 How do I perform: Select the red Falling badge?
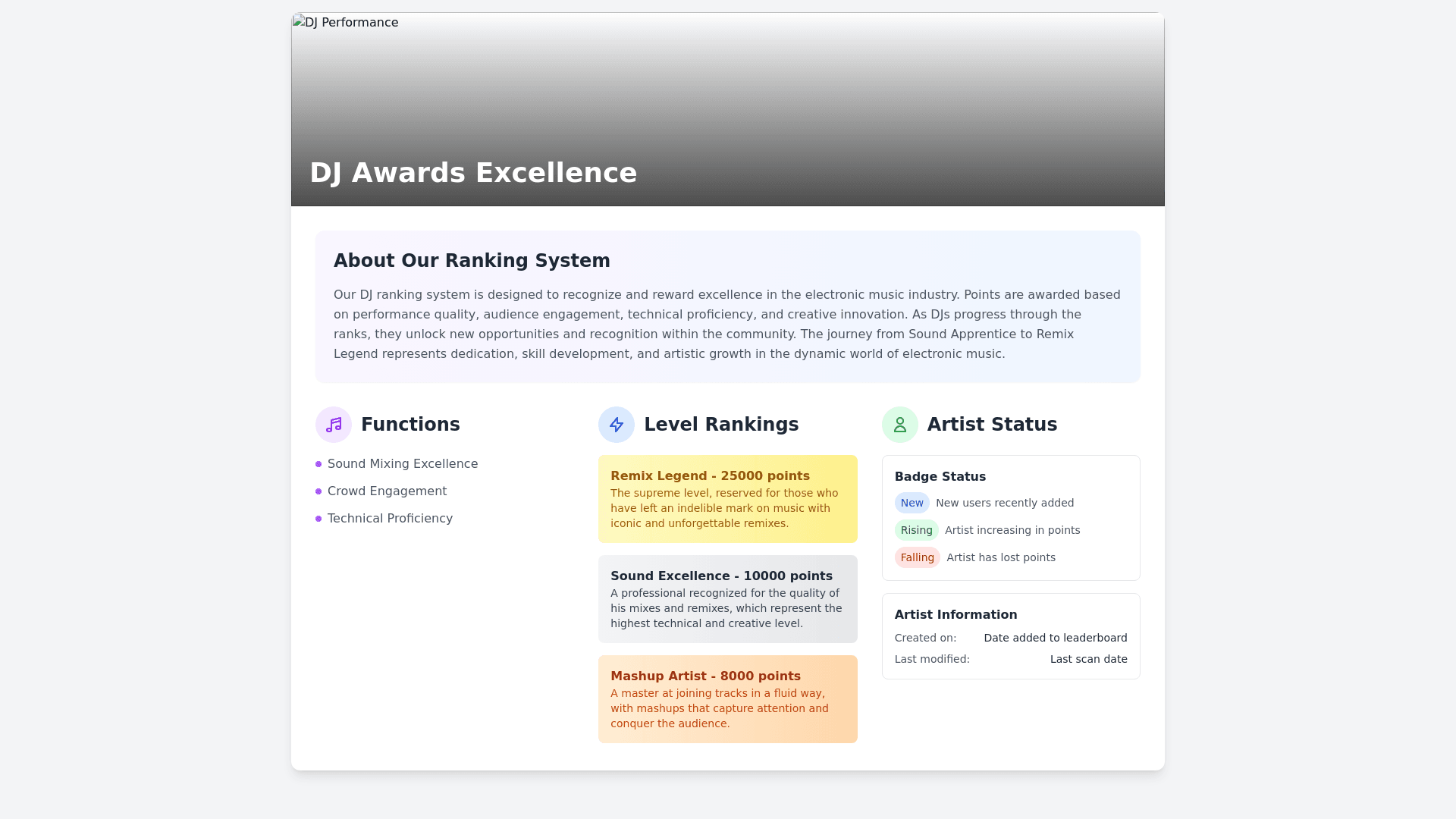[x=917, y=557]
